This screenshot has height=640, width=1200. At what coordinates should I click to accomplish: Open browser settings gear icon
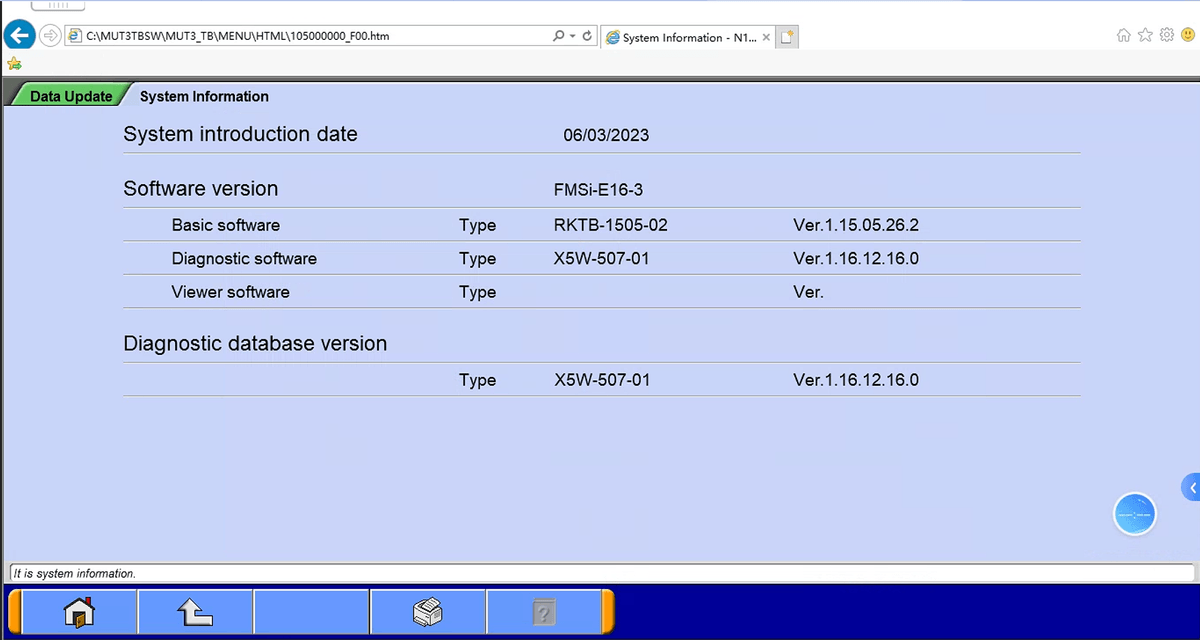[1166, 35]
